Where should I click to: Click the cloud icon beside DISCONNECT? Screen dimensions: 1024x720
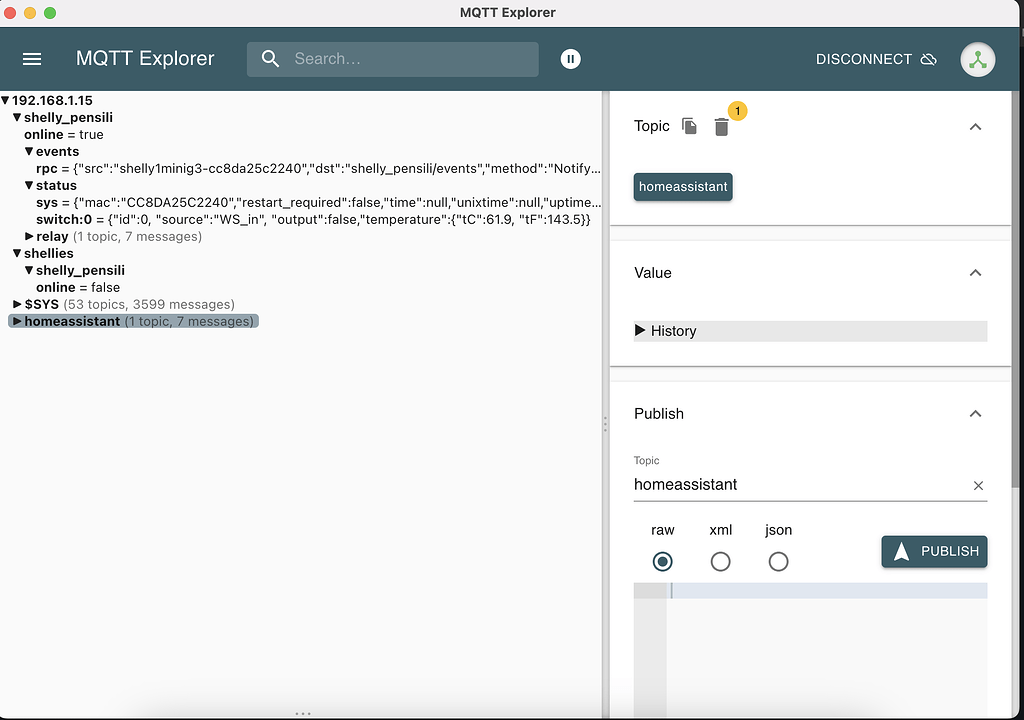(928, 59)
